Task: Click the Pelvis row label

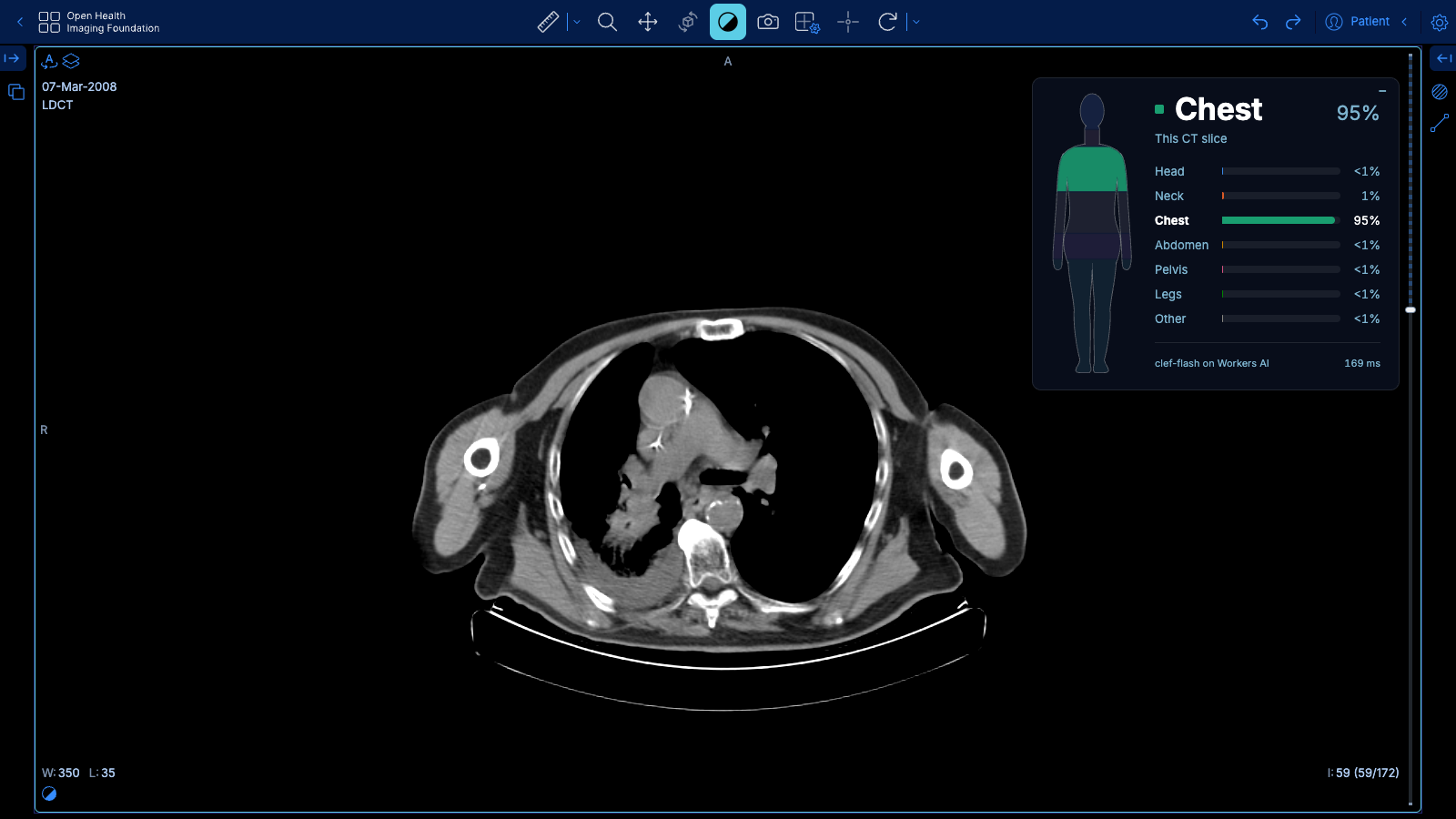Action: (1171, 269)
